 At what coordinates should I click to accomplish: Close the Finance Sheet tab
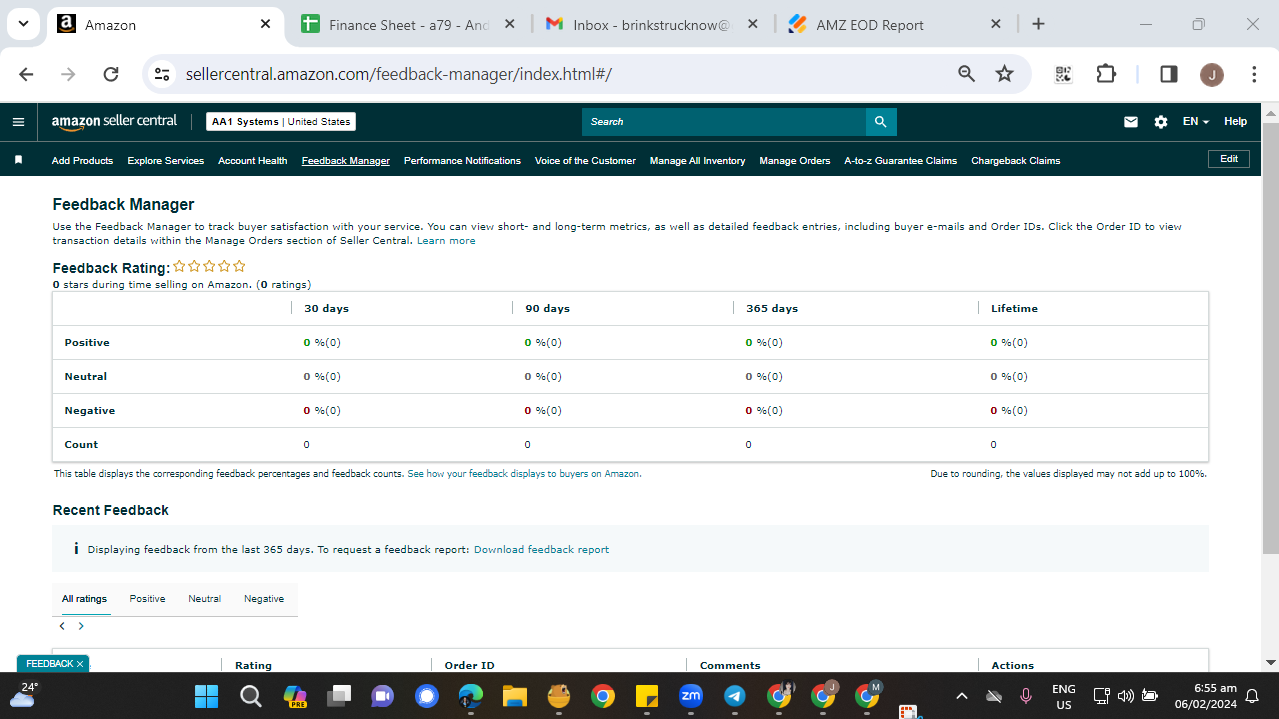click(x=509, y=24)
